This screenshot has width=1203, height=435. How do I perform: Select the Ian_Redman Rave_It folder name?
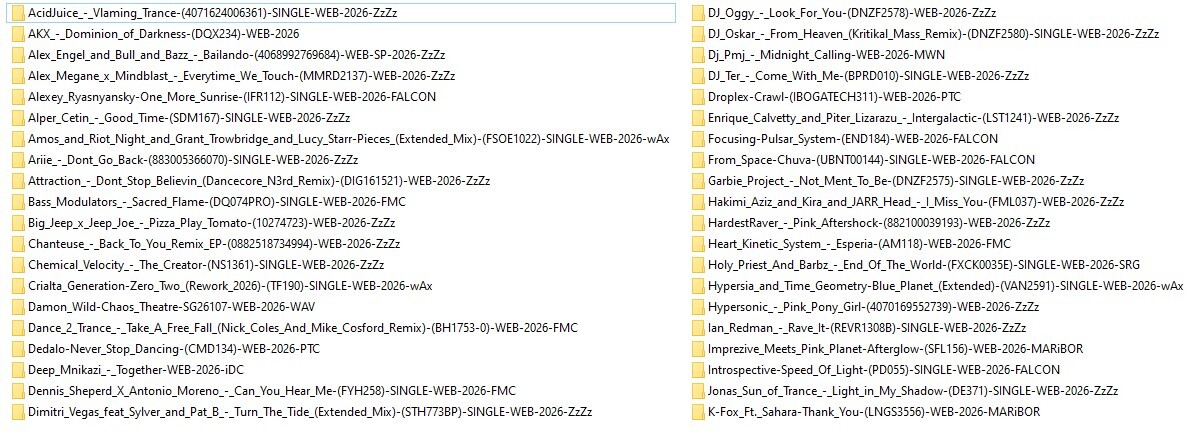tap(867, 328)
